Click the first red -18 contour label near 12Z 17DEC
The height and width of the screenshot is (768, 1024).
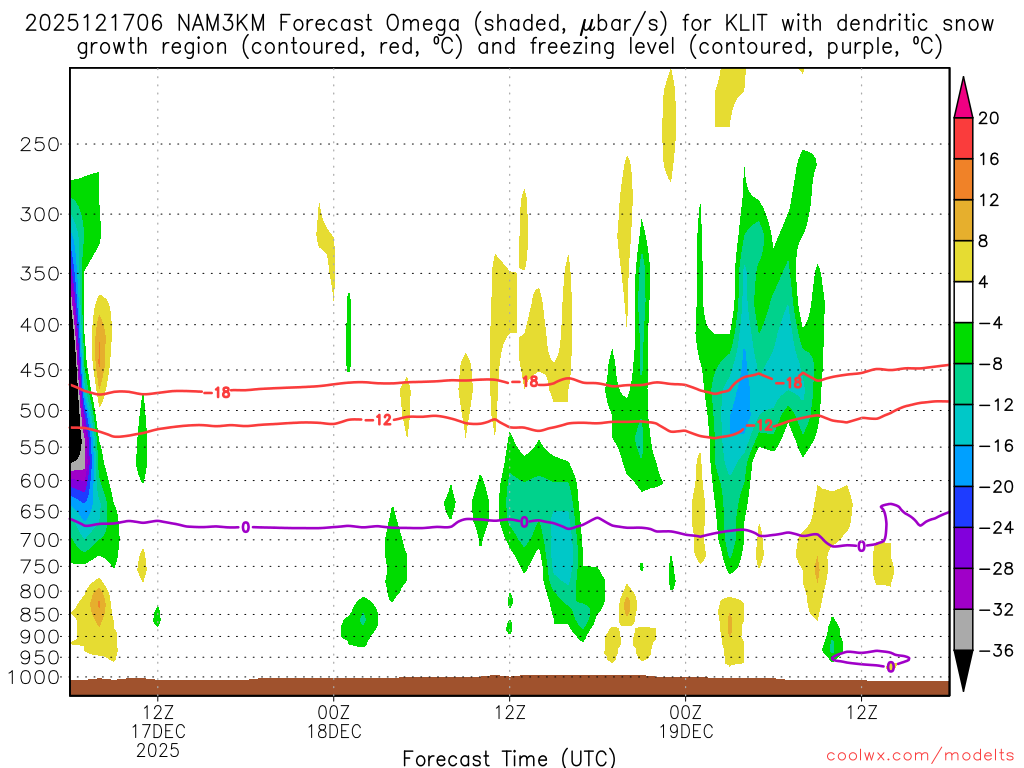pyautogui.click(x=217, y=392)
